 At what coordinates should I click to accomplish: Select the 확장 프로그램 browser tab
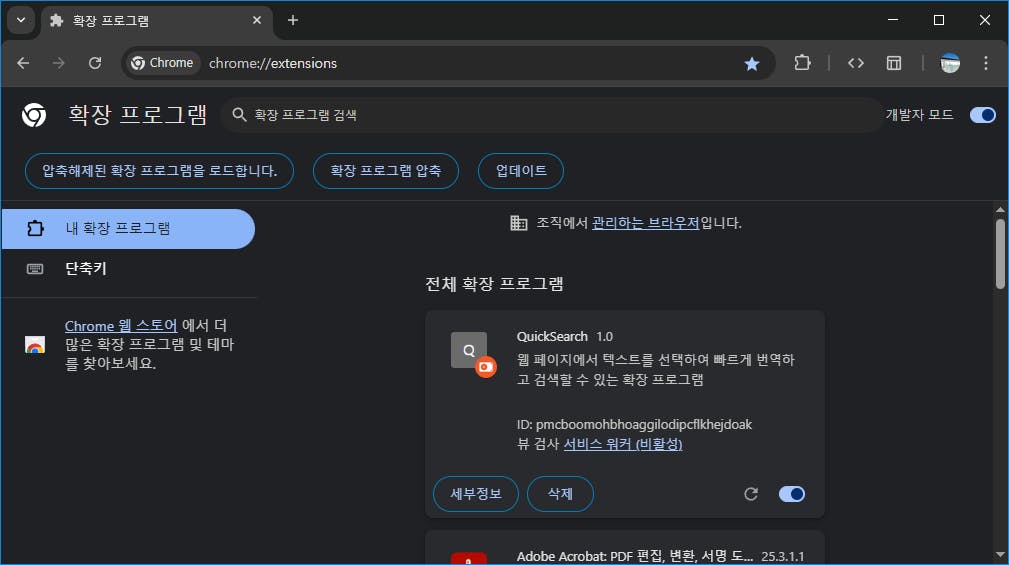156,21
